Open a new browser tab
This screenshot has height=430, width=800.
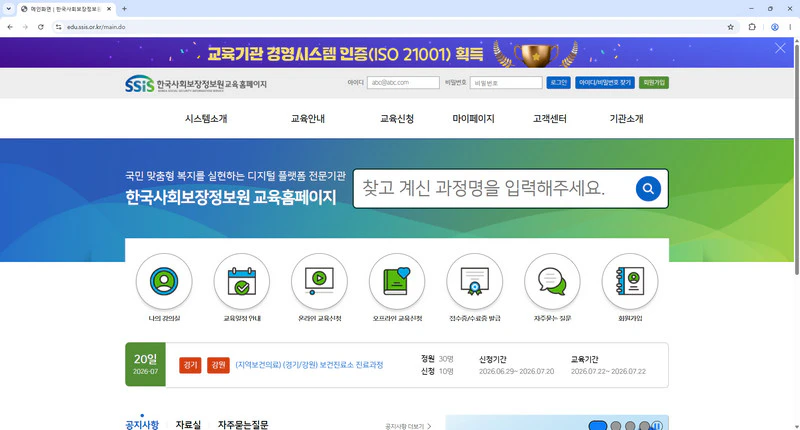(x=124, y=9)
